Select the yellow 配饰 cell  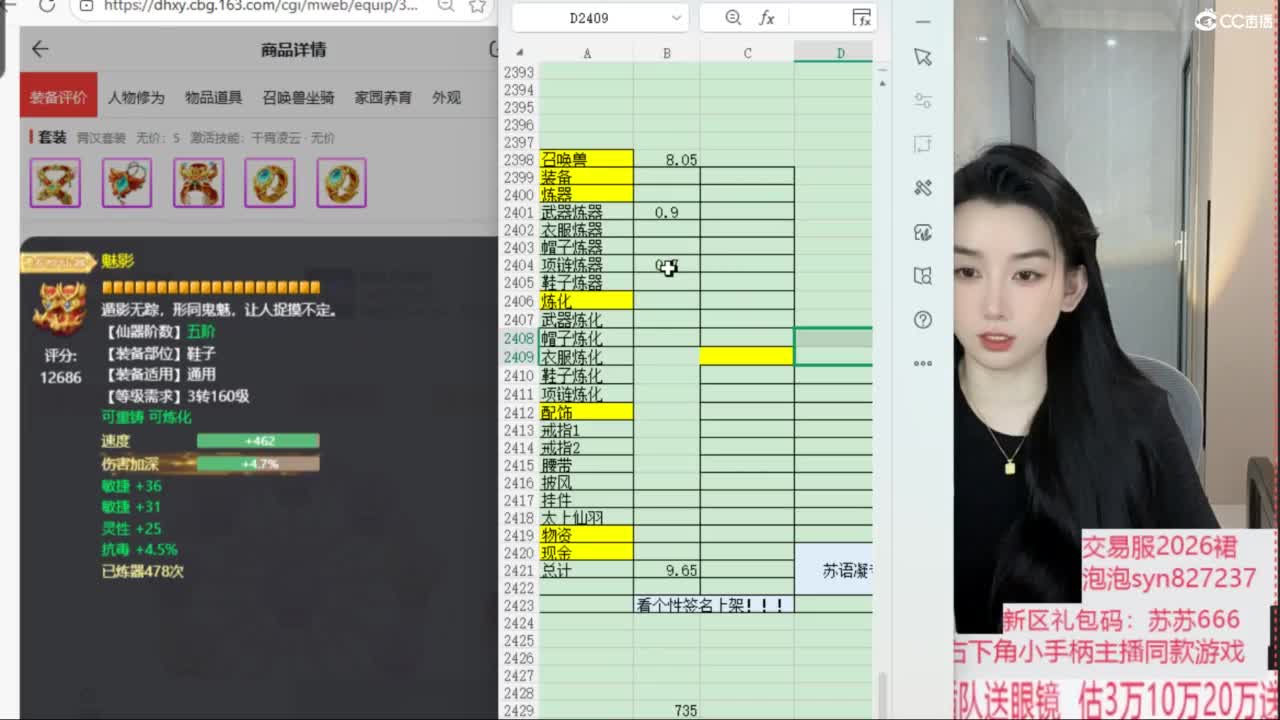coord(587,412)
